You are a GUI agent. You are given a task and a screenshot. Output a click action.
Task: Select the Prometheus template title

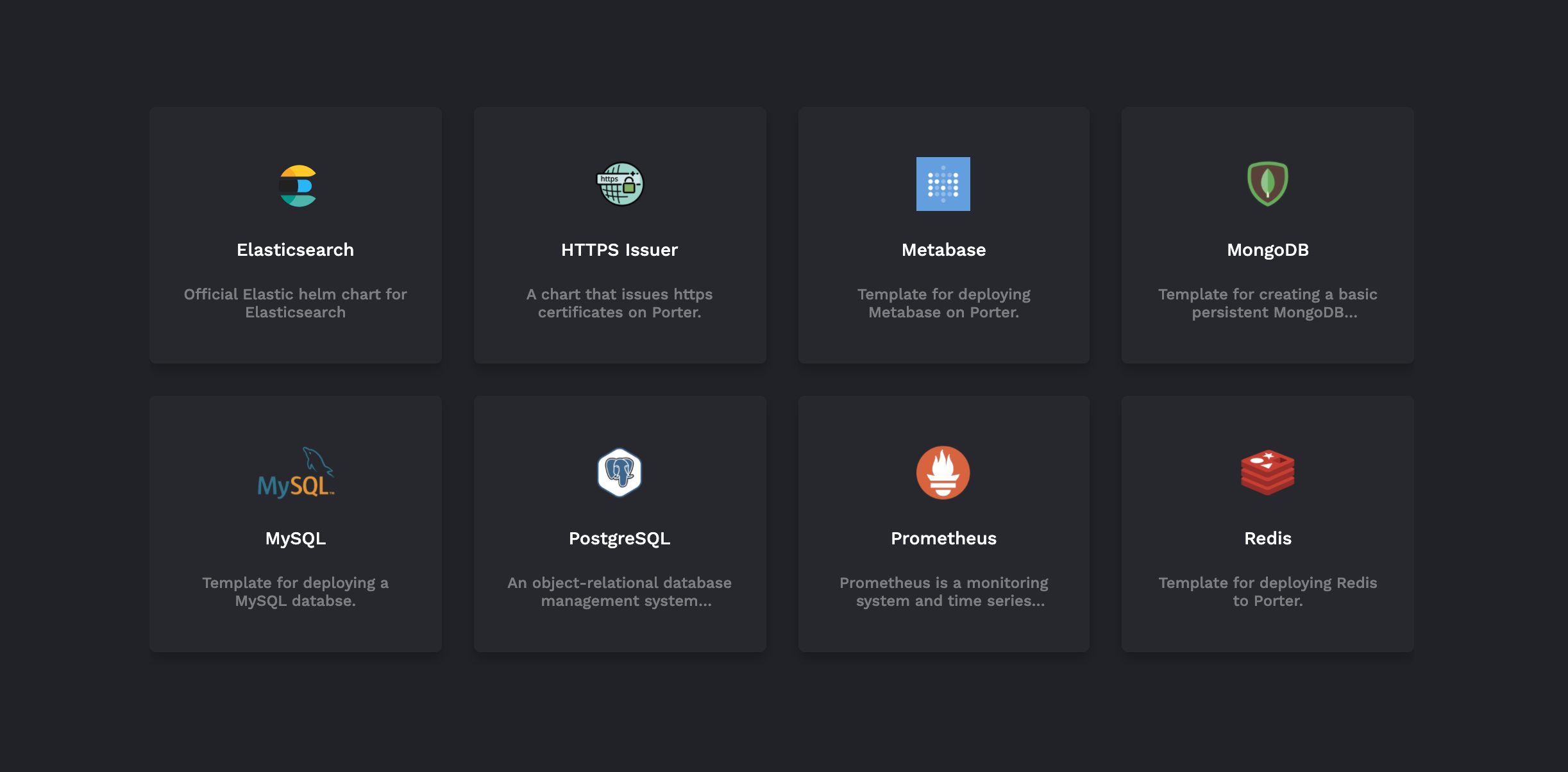943,539
